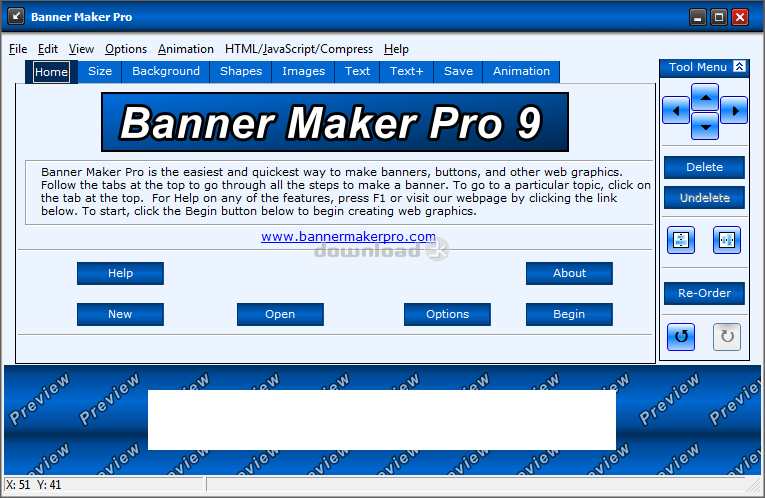765x498 pixels.
Task: Maximize the Banner Maker Pro window
Action: (x=719, y=18)
